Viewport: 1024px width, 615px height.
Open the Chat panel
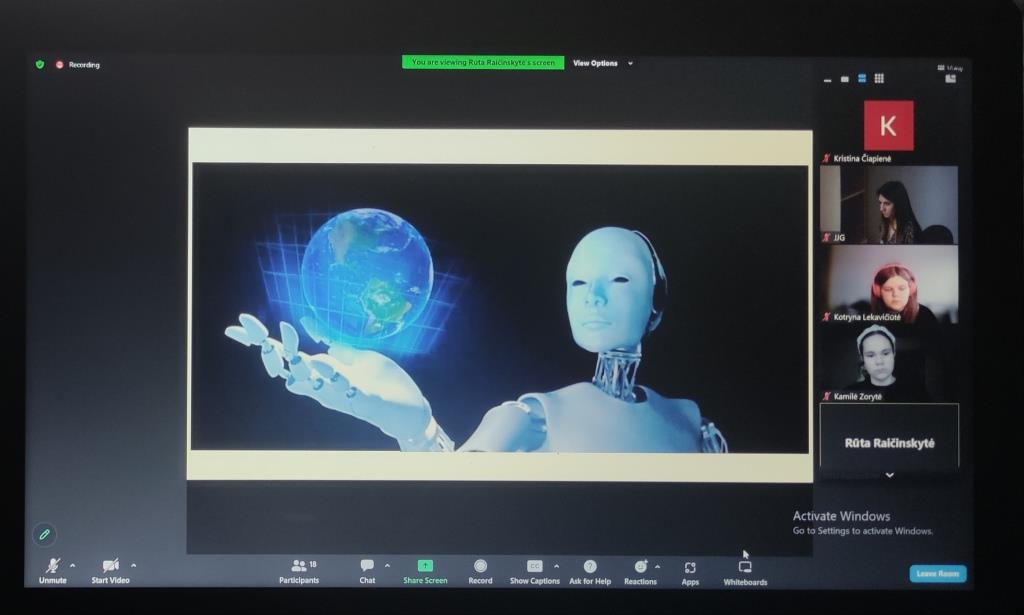coord(367,571)
